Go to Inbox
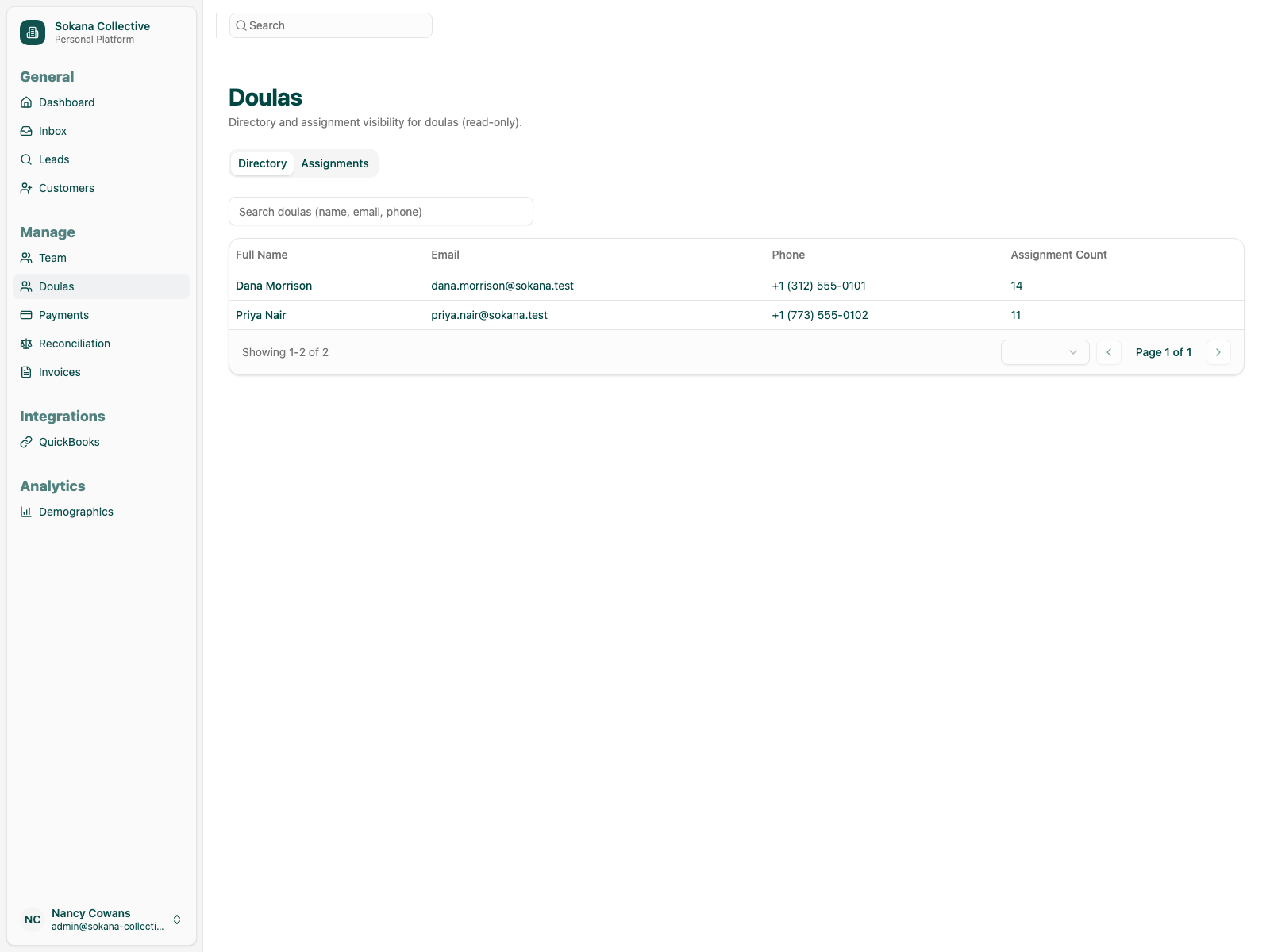1270x952 pixels. (x=102, y=131)
